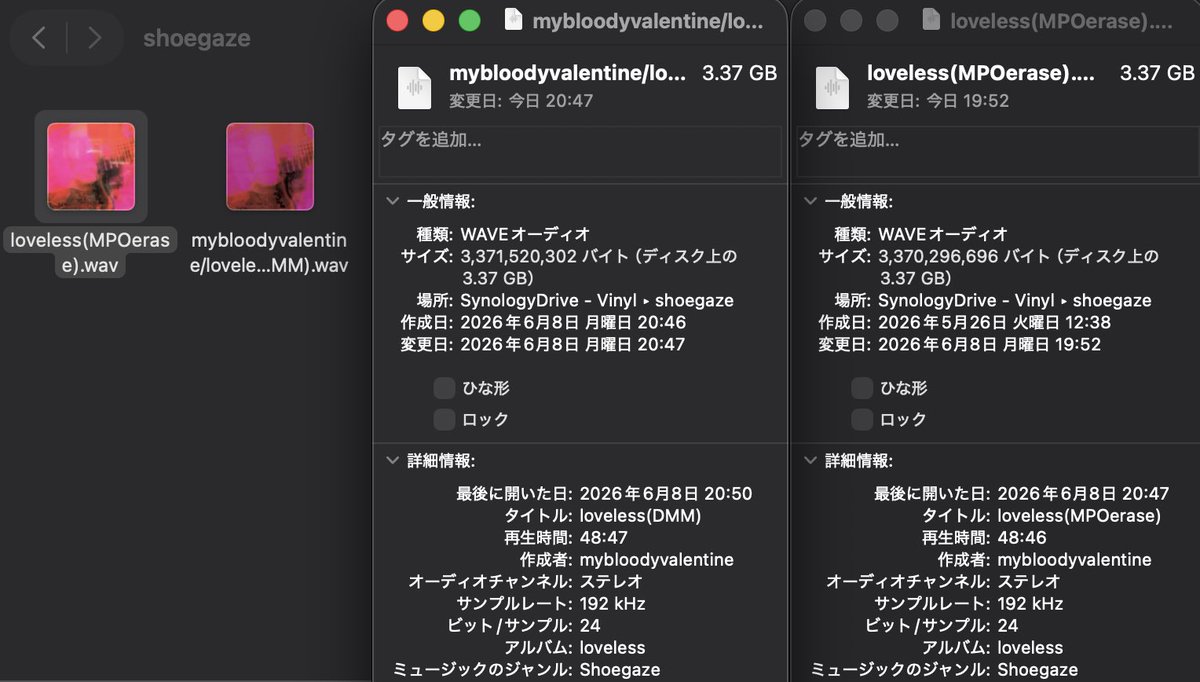1200x682 pixels.
Task: Minimize the mybloodyvalentine info window
Action: click(433, 20)
